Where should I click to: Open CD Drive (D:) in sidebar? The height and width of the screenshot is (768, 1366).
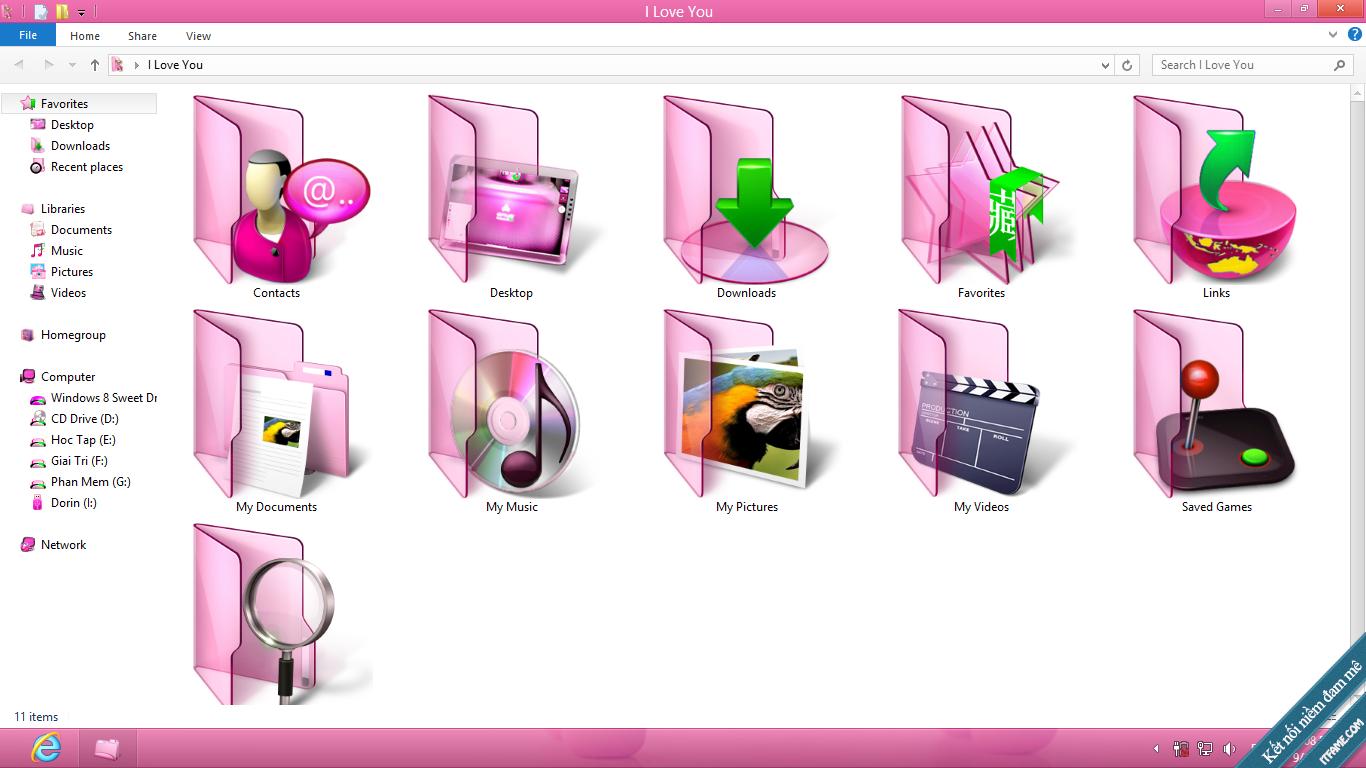click(84, 419)
